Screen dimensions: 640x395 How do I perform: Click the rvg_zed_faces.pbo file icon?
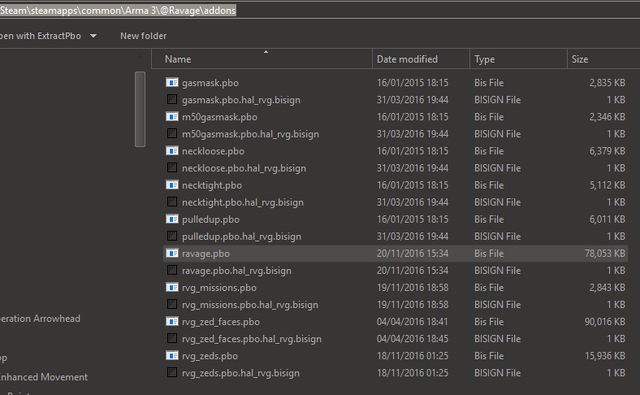pos(172,322)
